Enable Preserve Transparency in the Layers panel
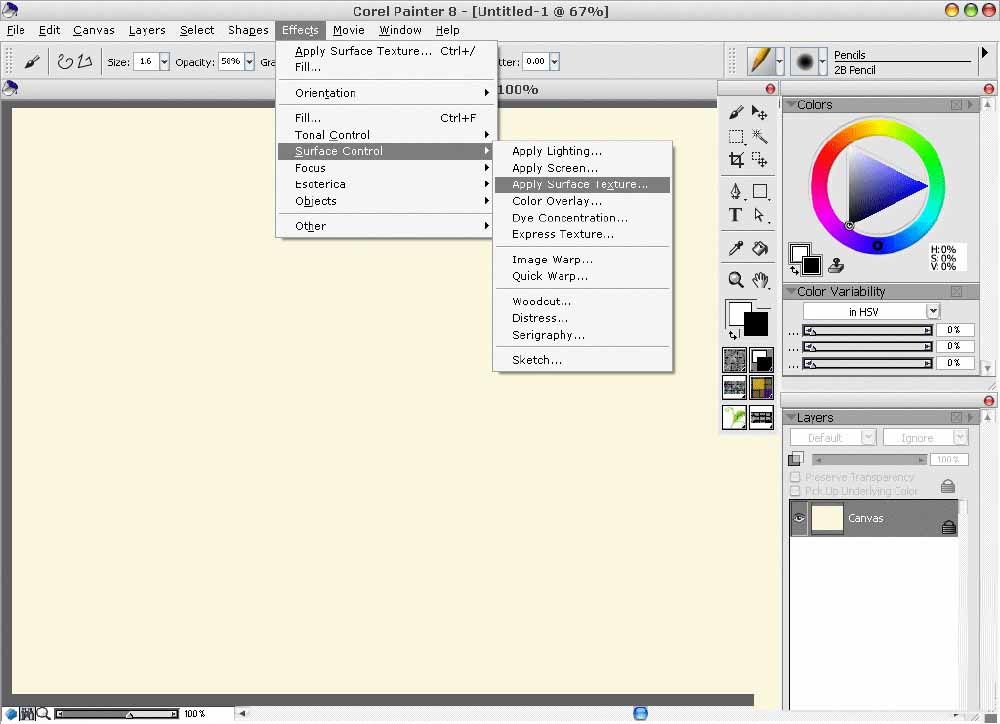1000x724 pixels. [796, 477]
